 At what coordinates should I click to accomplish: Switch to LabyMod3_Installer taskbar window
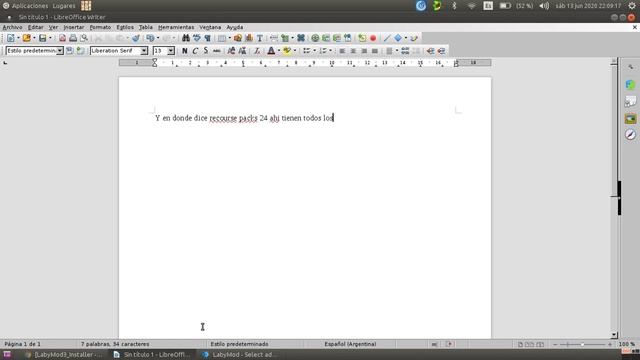pos(64,355)
